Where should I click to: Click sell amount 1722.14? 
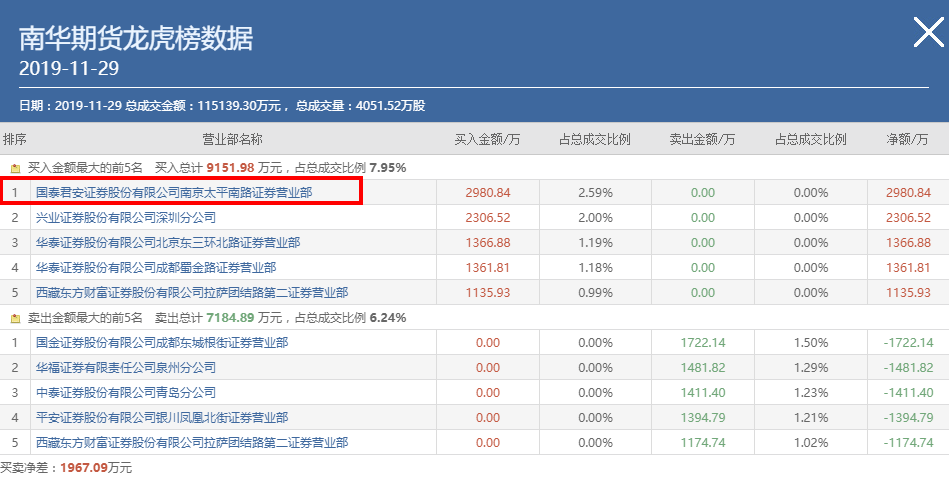[703, 343]
